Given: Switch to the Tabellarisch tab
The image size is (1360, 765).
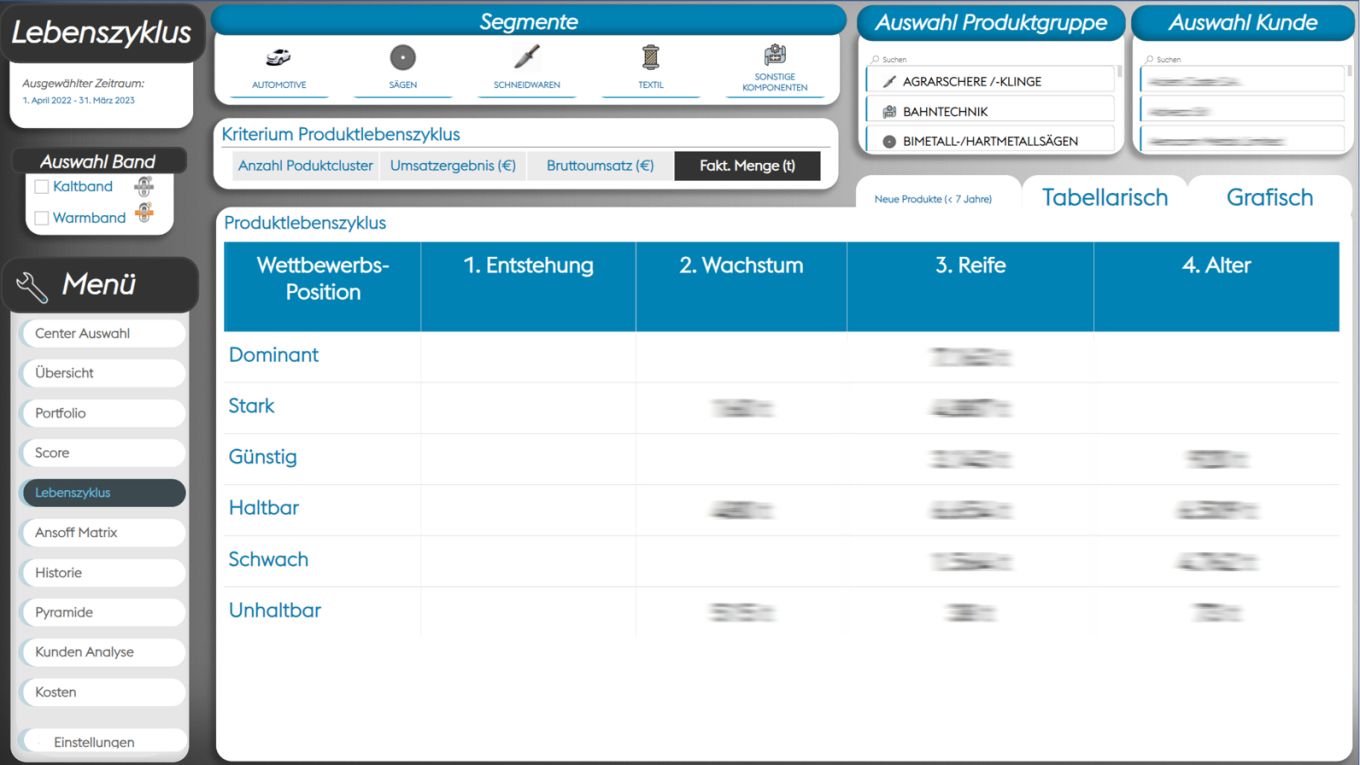Looking at the screenshot, I should (x=1104, y=197).
